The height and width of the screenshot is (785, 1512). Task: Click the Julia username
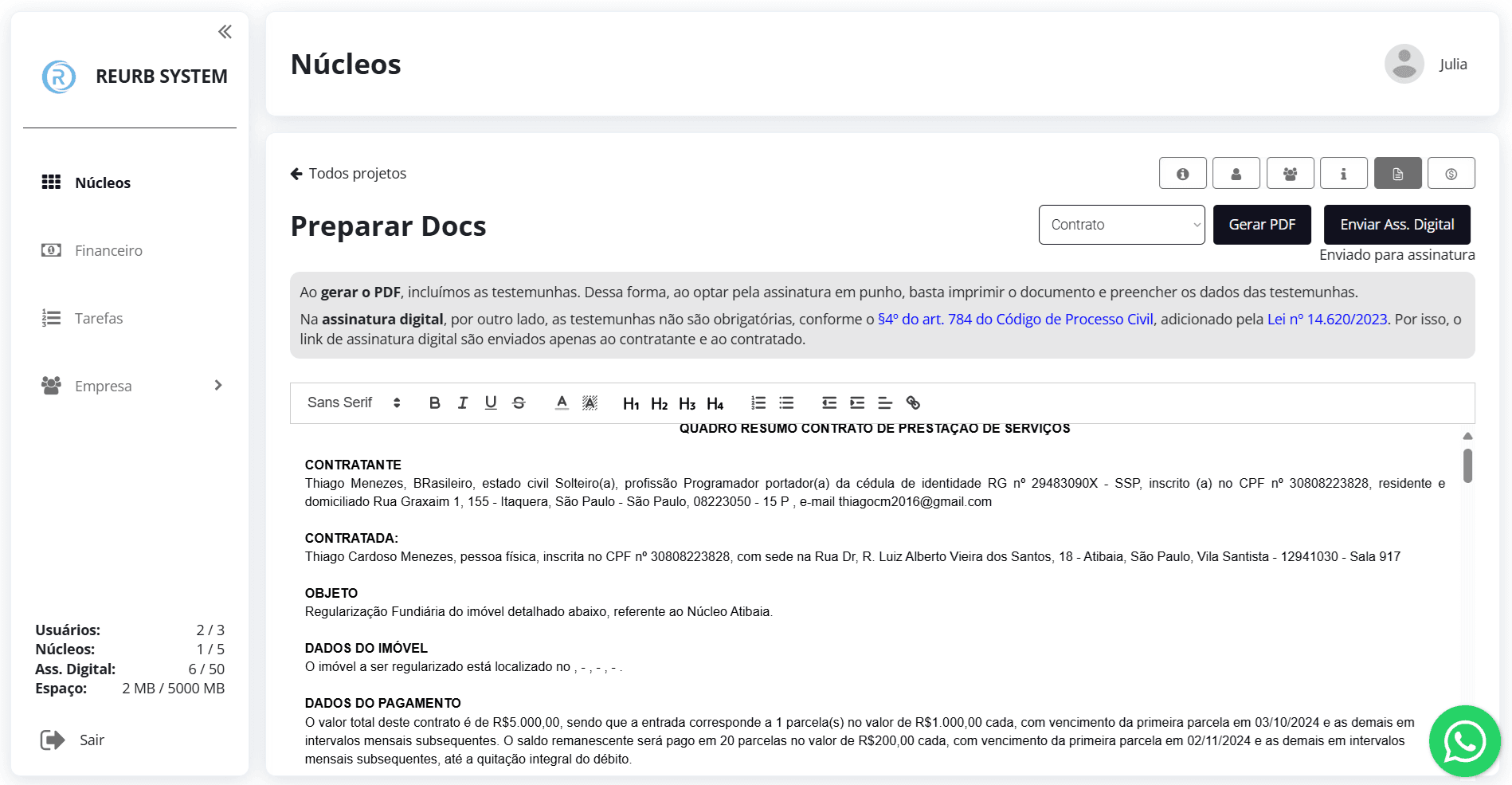tap(1453, 64)
